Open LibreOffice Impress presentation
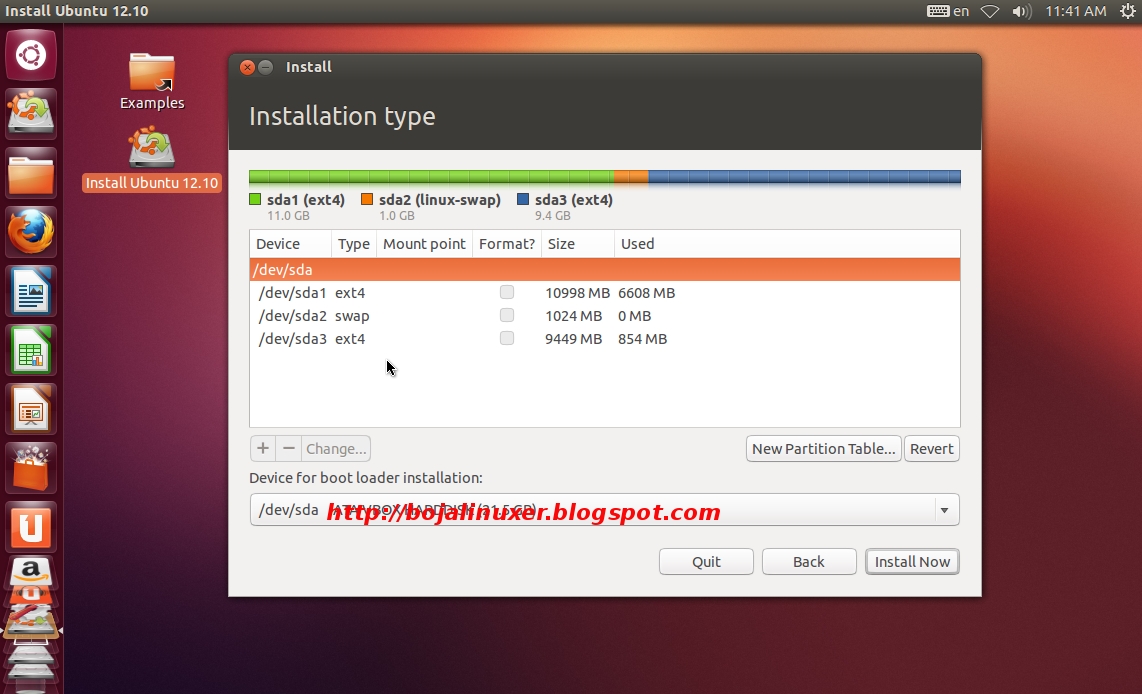This screenshot has width=1142, height=694. pos(31,409)
